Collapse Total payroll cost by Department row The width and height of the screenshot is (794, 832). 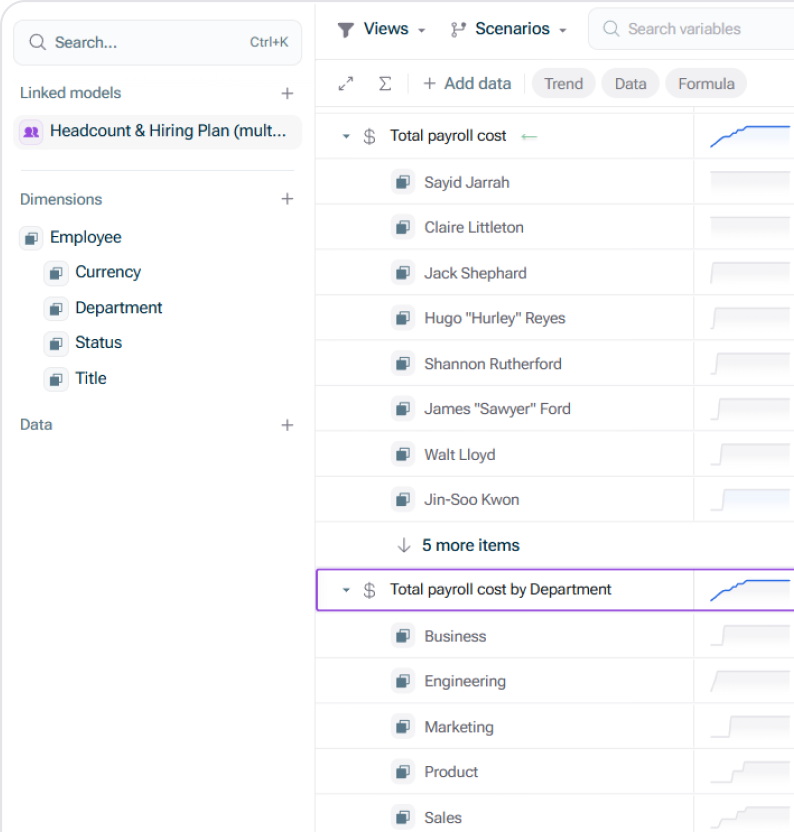pos(346,590)
